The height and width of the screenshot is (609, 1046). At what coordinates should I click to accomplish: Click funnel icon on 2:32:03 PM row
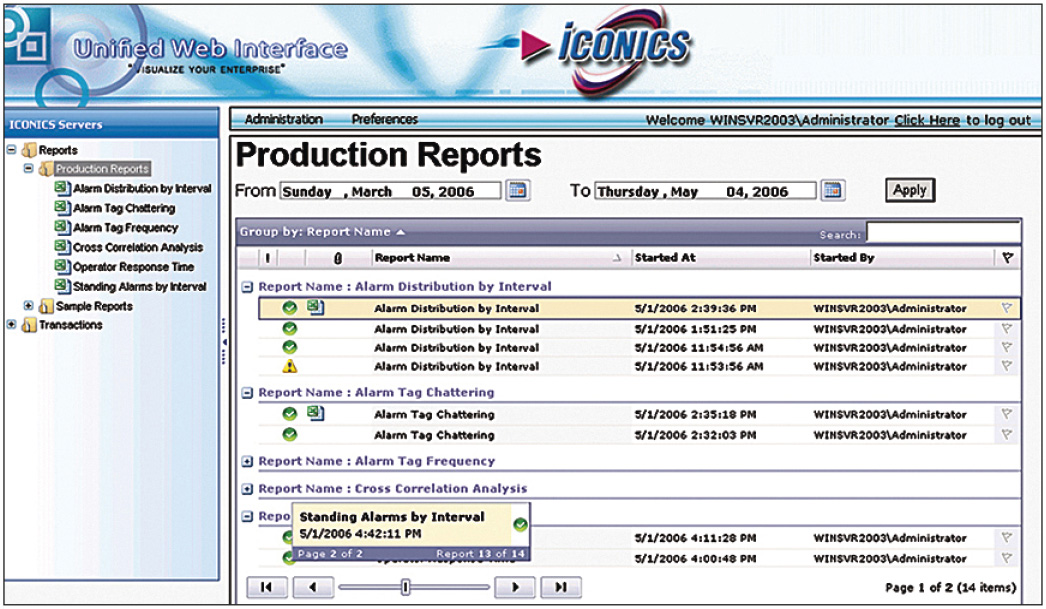tap(1007, 434)
